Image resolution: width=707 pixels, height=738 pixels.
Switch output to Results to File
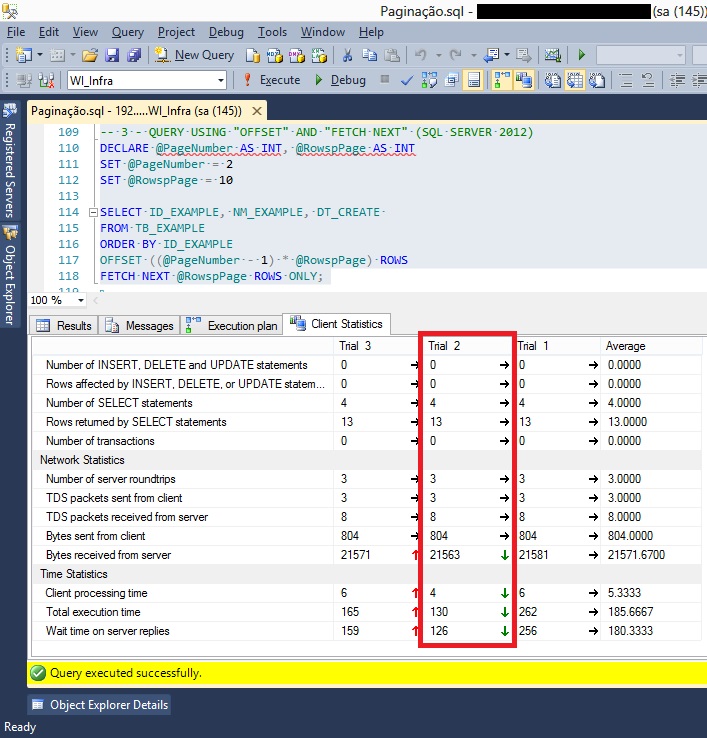pos(597,80)
